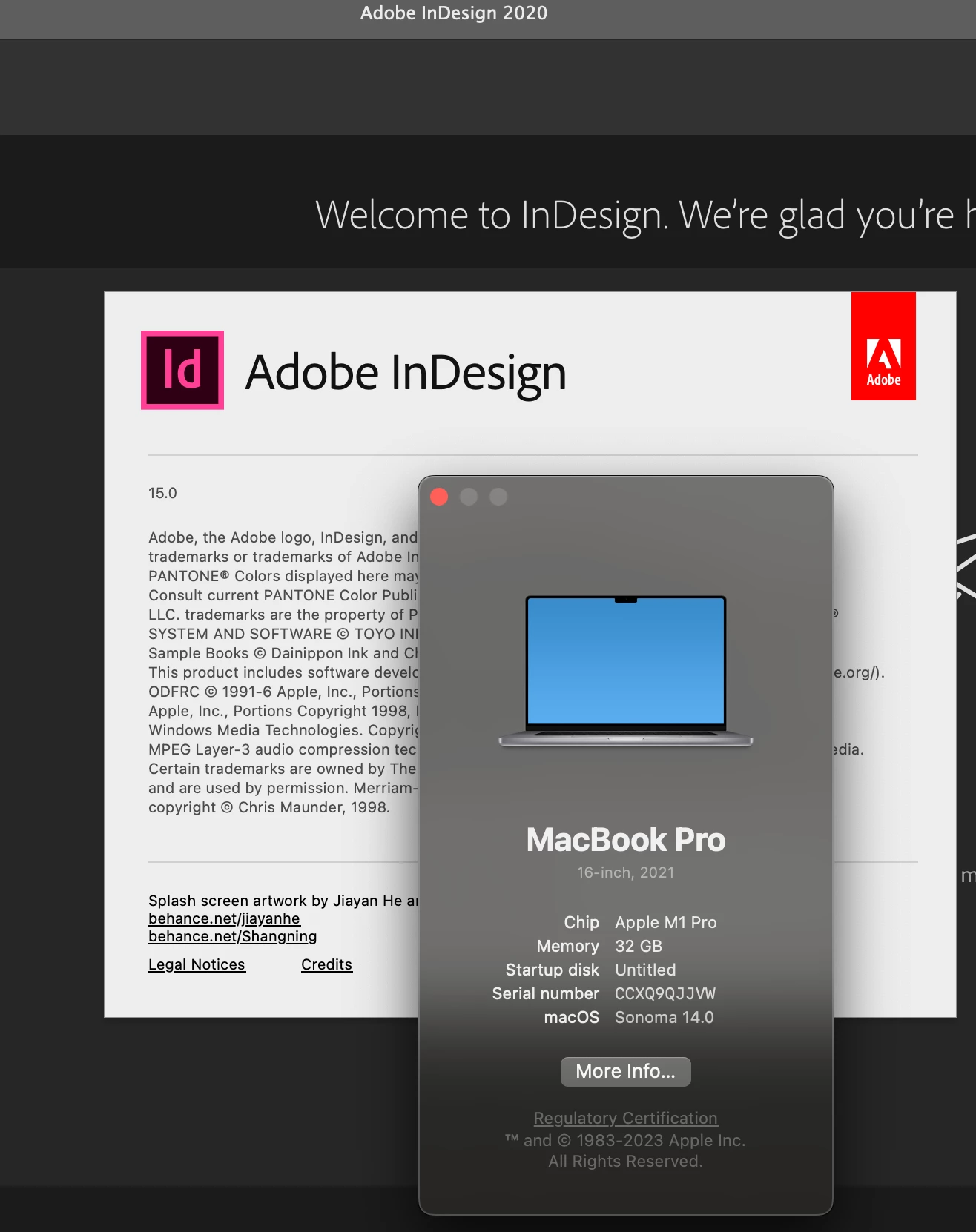Click the All Rights Reserved. text

coord(626,1161)
